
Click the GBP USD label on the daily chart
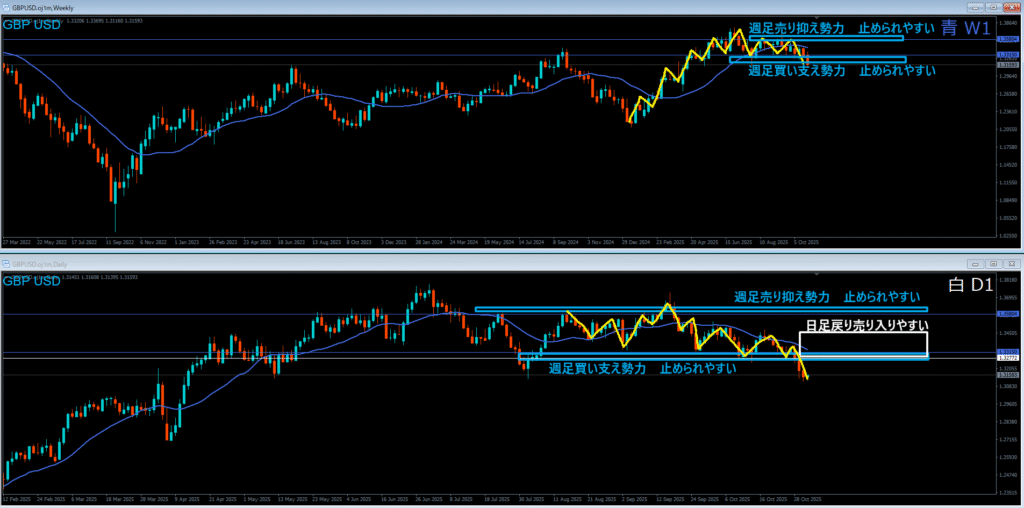click(33, 282)
